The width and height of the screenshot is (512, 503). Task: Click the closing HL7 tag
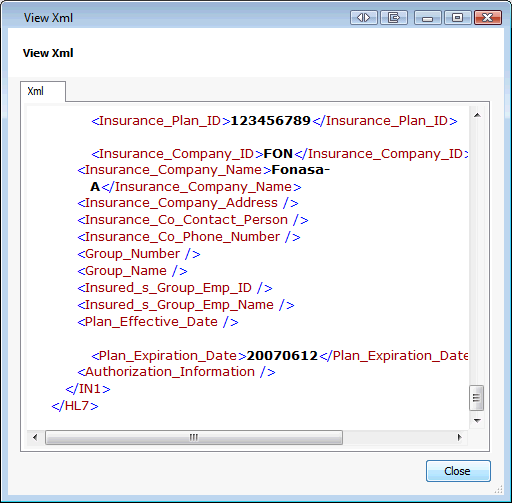coord(75,406)
